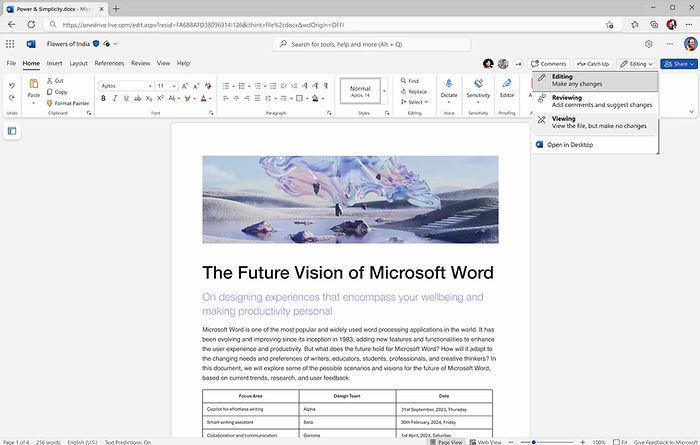Image resolution: width=700 pixels, height=445 pixels.
Task: Select Open in Desktop option
Action: (x=595, y=145)
